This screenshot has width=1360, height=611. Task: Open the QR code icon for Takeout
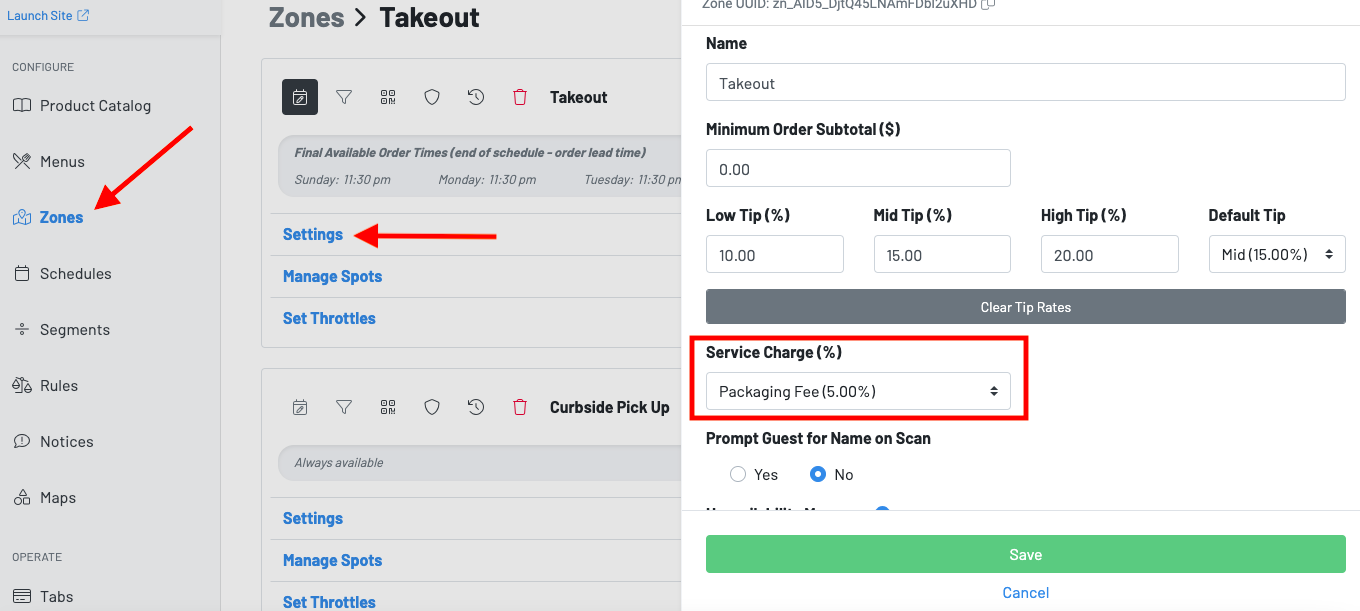[x=388, y=97]
